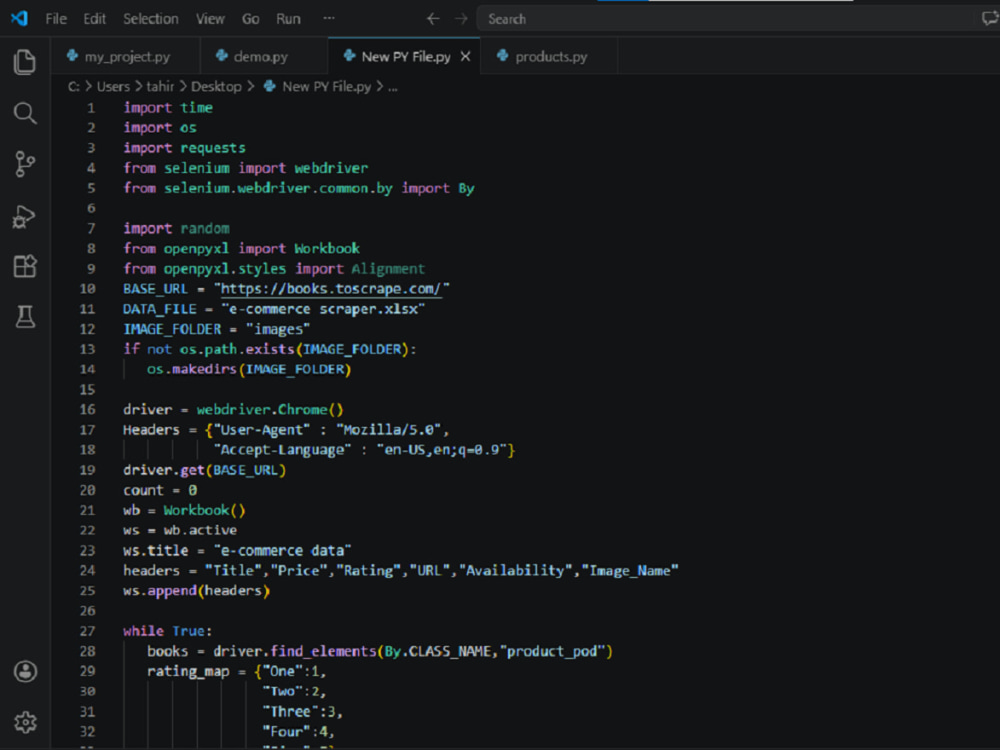Click 'driver.get(BASE_URL)' on line 19
This screenshot has height=750, width=1000.
pyautogui.click(x=205, y=470)
